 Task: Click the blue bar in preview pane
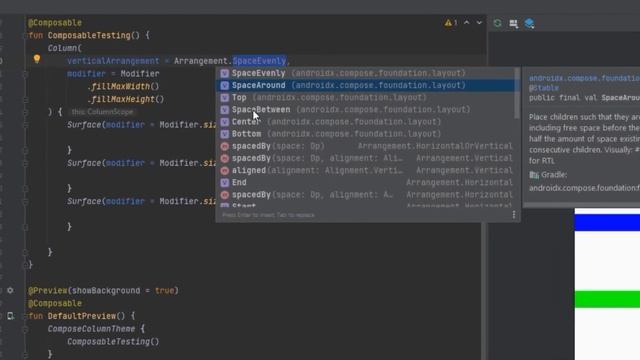tap(607, 223)
